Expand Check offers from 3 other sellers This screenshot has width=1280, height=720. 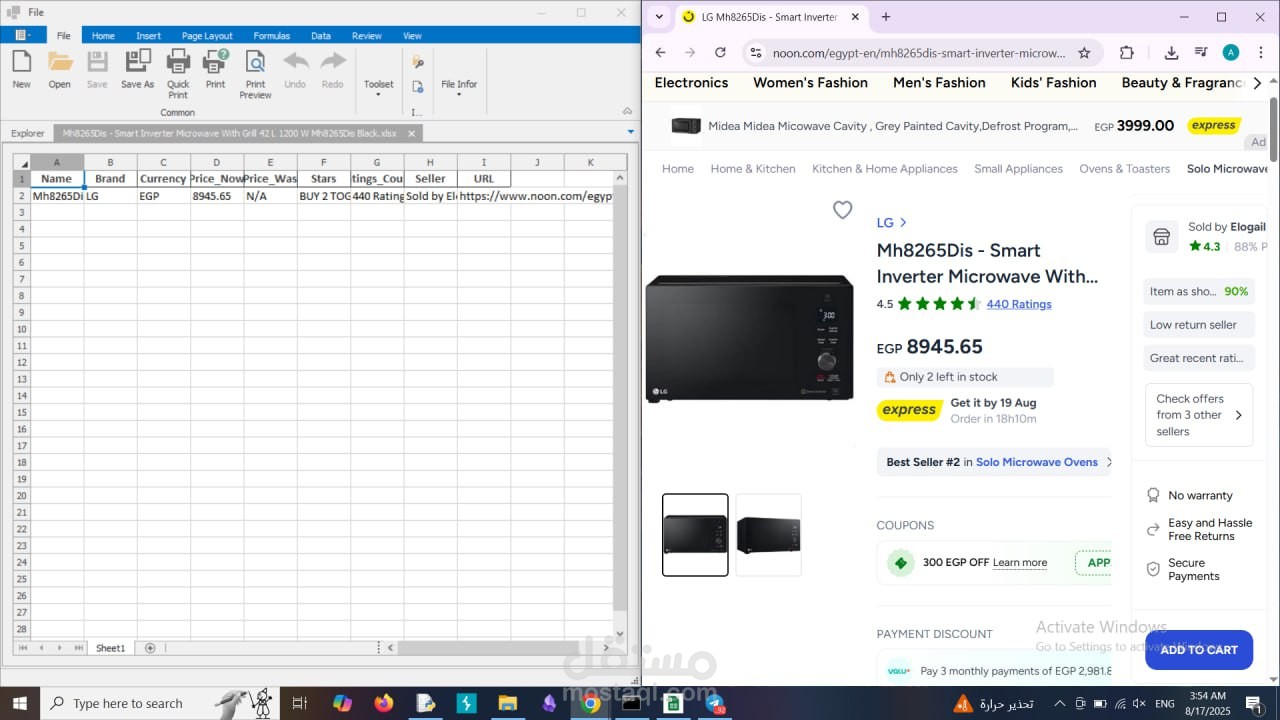point(1199,415)
